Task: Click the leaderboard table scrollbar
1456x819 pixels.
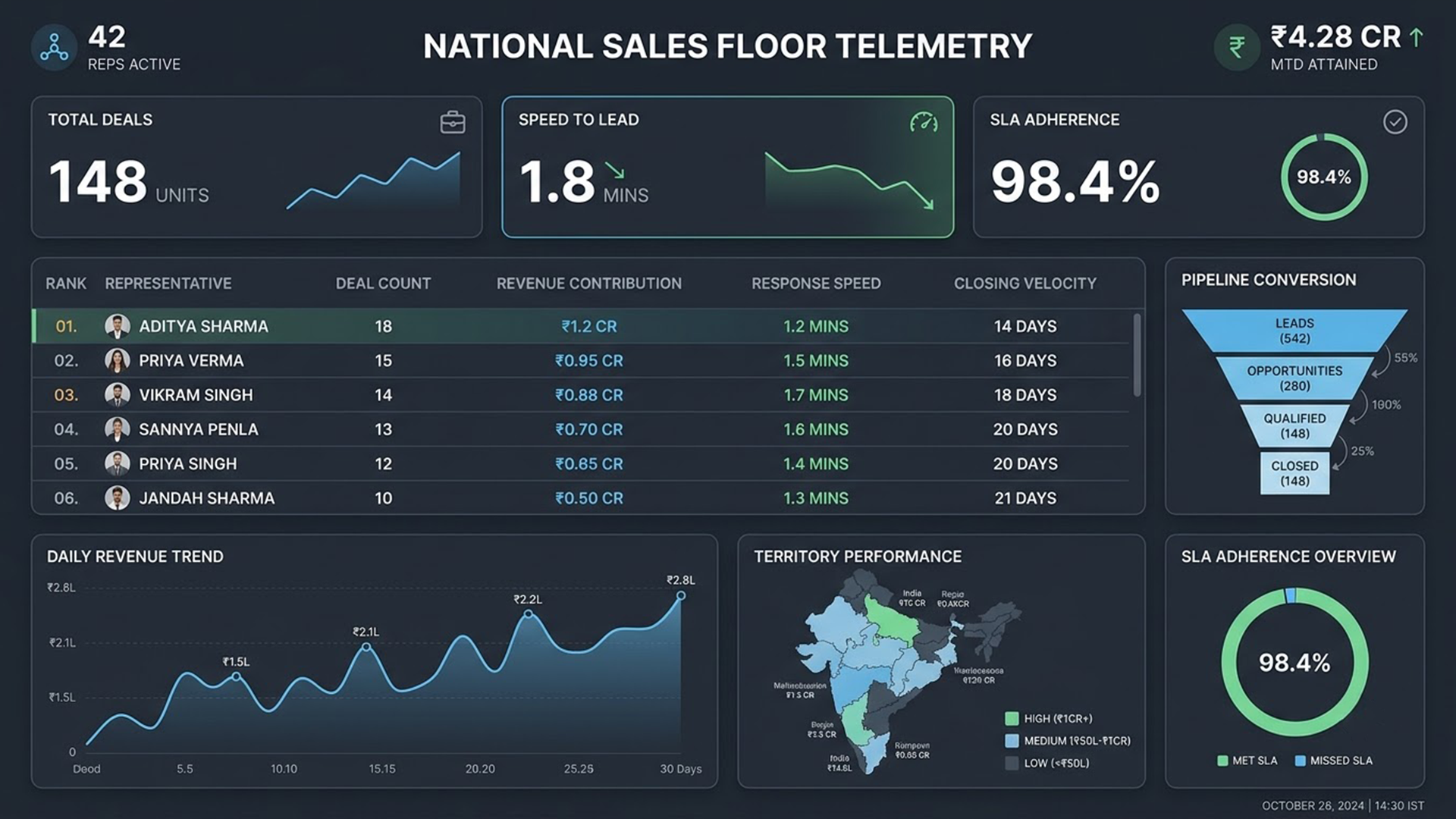Action: tap(1137, 355)
